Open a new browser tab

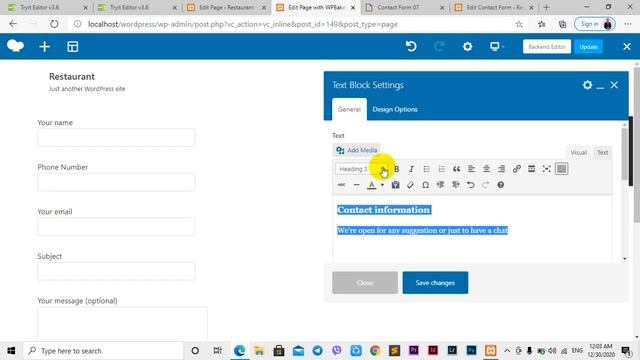(x=546, y=7)
